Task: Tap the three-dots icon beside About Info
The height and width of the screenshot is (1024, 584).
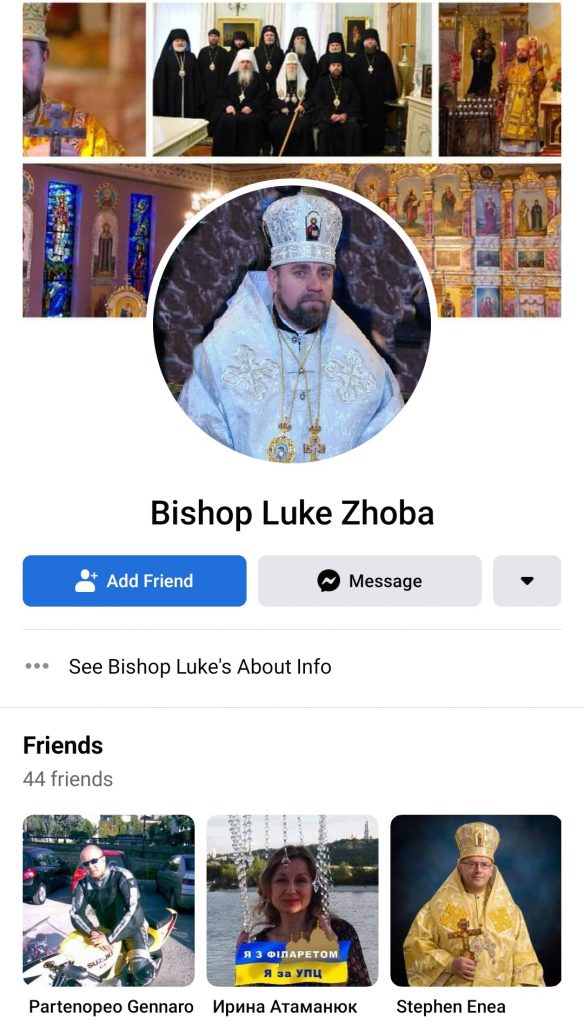Action: point(37,667)
